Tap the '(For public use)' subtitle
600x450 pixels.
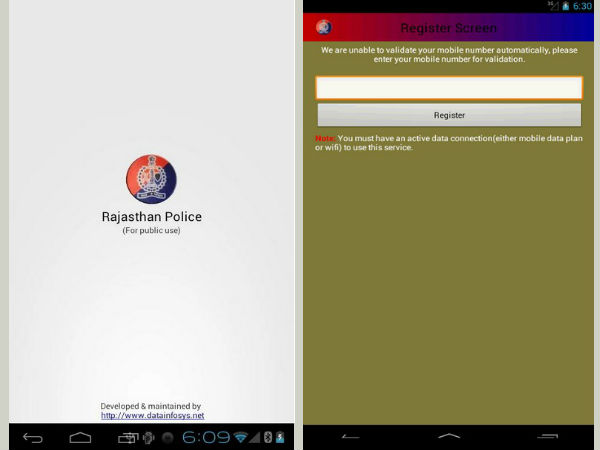tap(151, 230)
